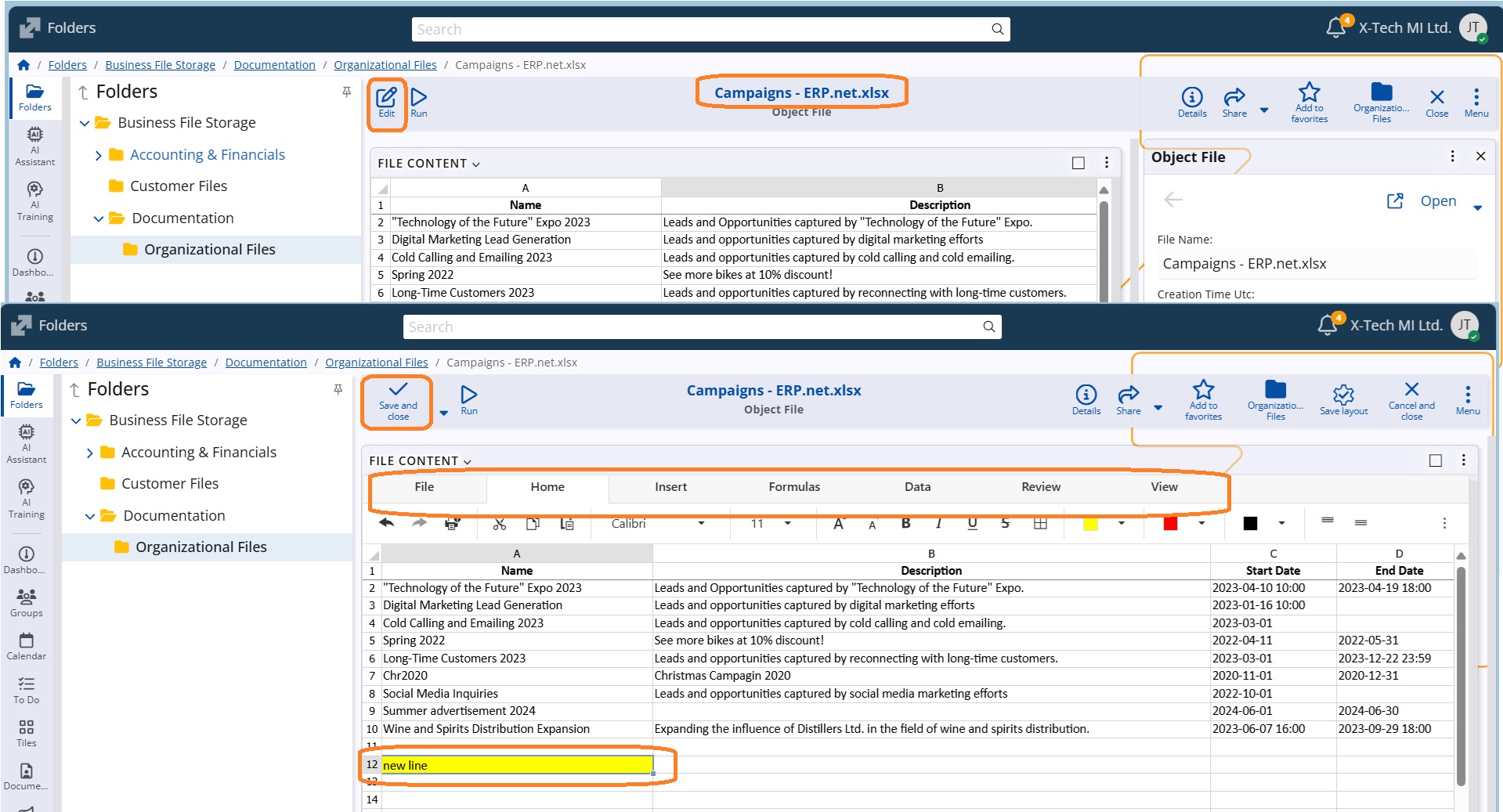Toggle File Content maximize square in read-only view

(x=1078, y=163)
